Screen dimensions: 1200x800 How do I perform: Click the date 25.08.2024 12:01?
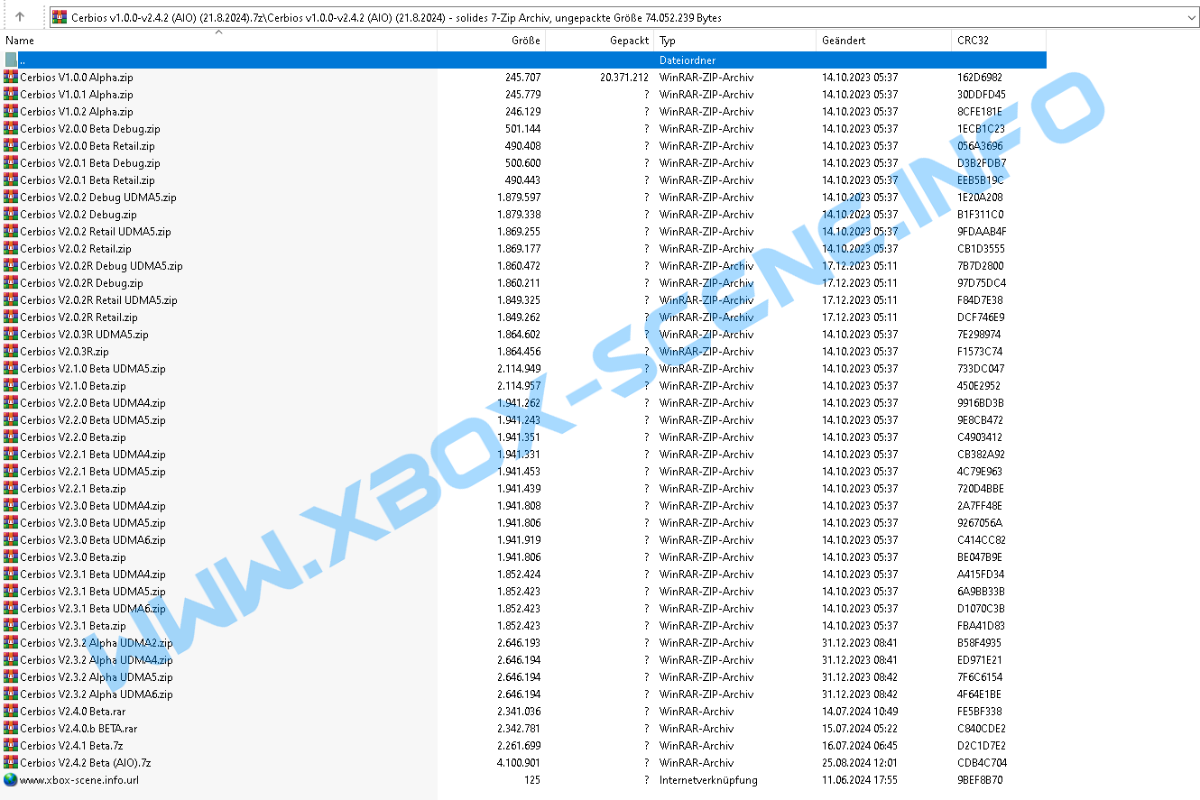click(860, 762)
